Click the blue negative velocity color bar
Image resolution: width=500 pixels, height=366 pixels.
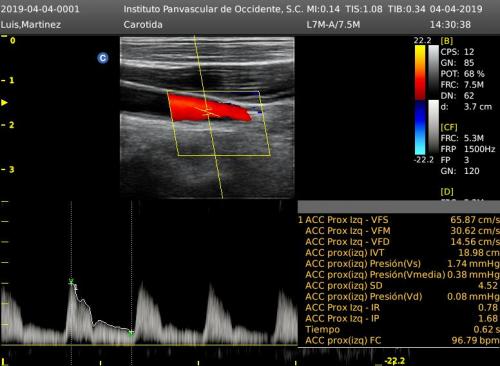click(x=420, y=127)
